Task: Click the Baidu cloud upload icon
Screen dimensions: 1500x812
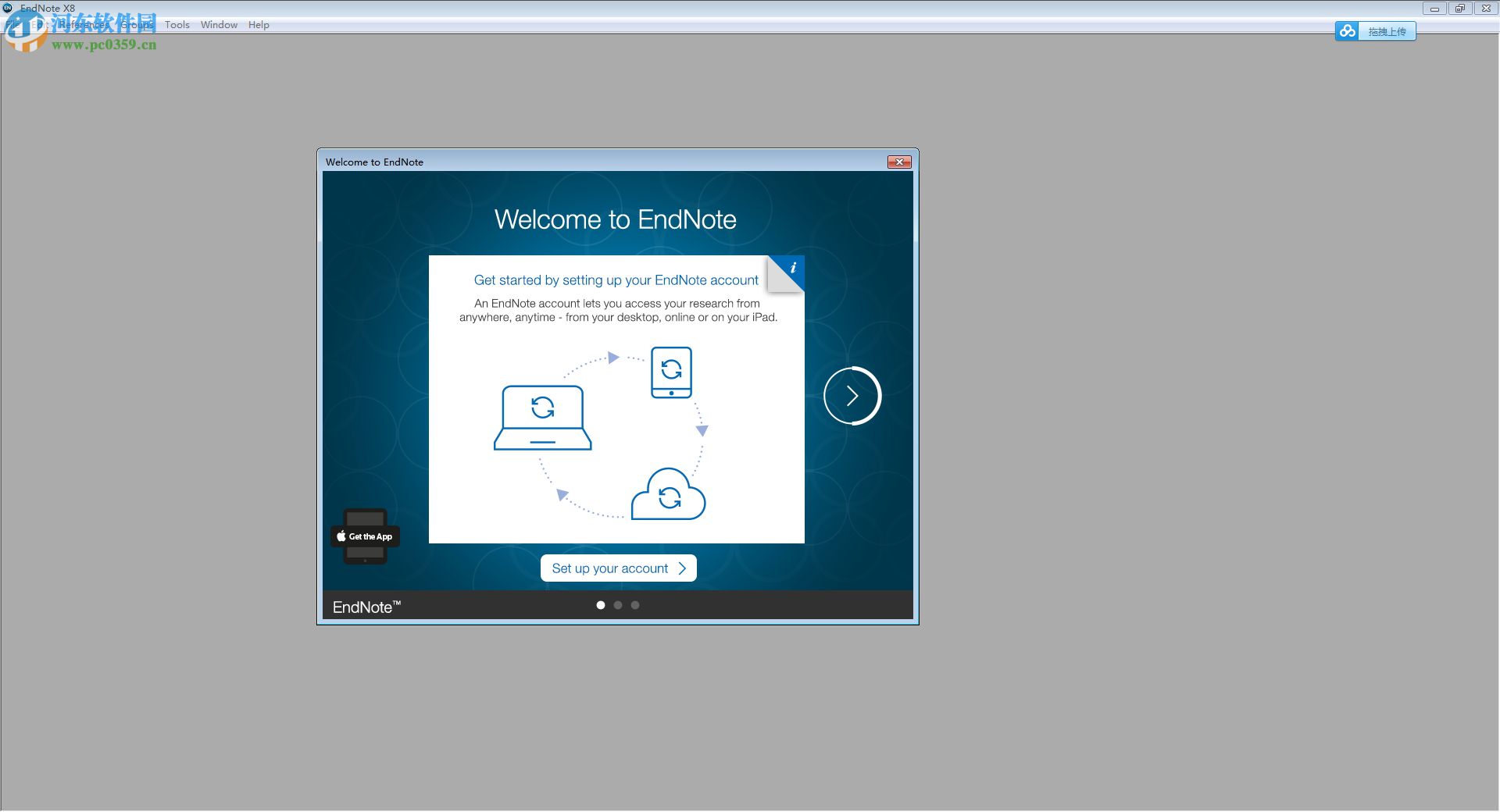Action: click(1347, 31)
